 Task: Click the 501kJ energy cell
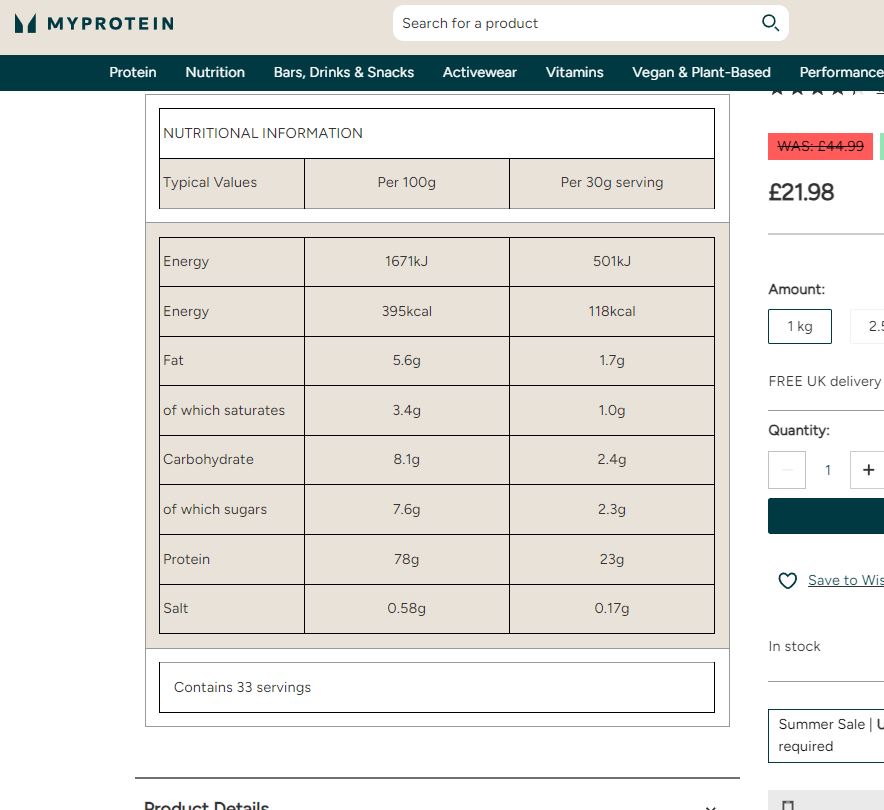click(612, 262)
